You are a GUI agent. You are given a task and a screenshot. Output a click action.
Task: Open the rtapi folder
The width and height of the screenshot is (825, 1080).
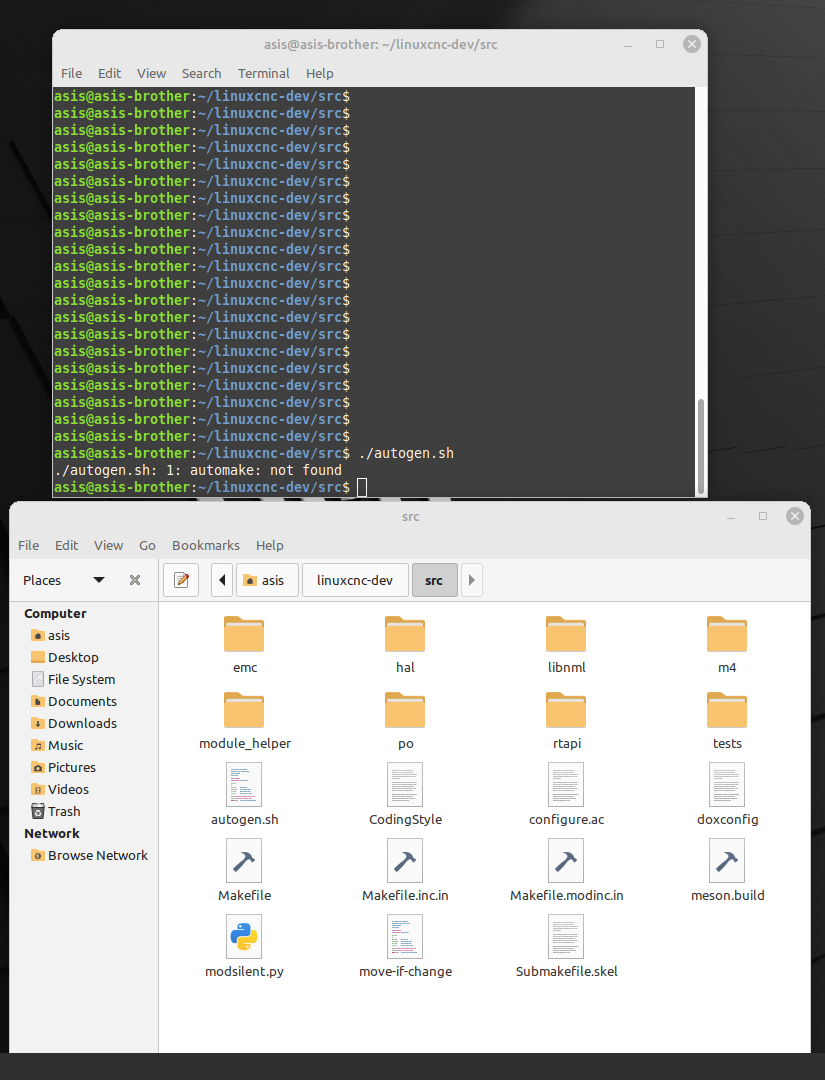pos(566,709)
